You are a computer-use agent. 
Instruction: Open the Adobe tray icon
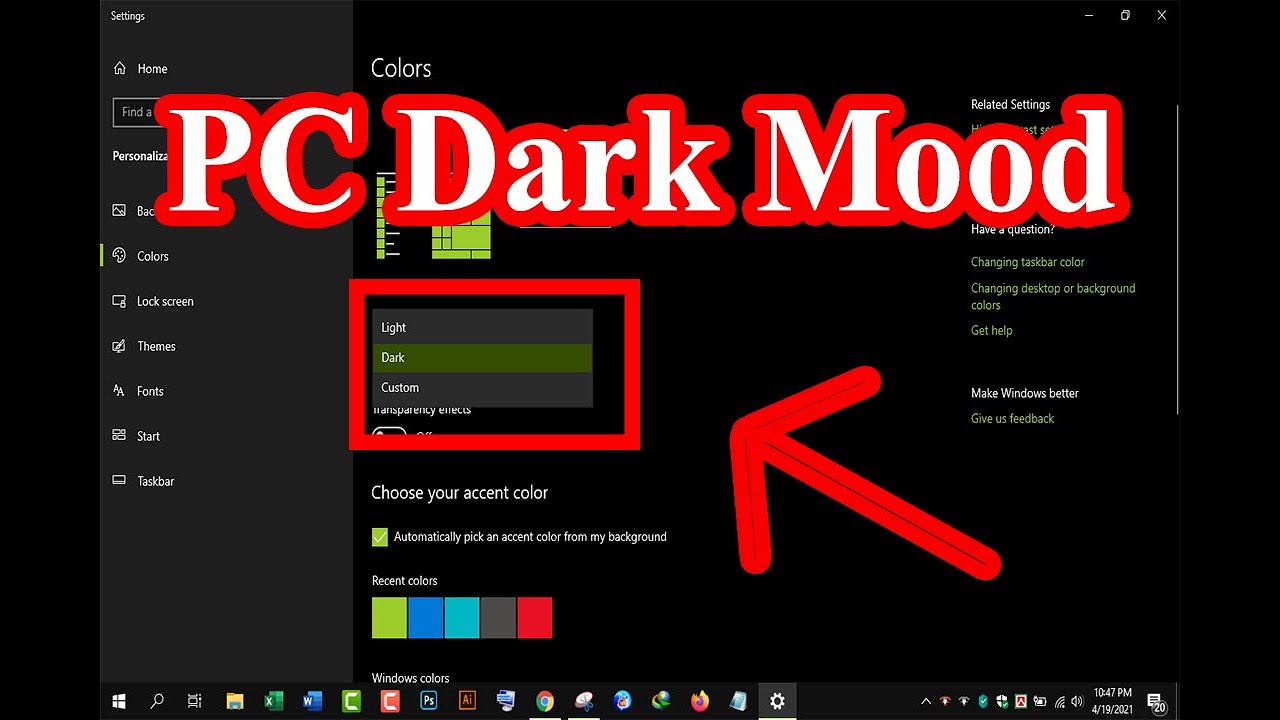pos(1021,701)
